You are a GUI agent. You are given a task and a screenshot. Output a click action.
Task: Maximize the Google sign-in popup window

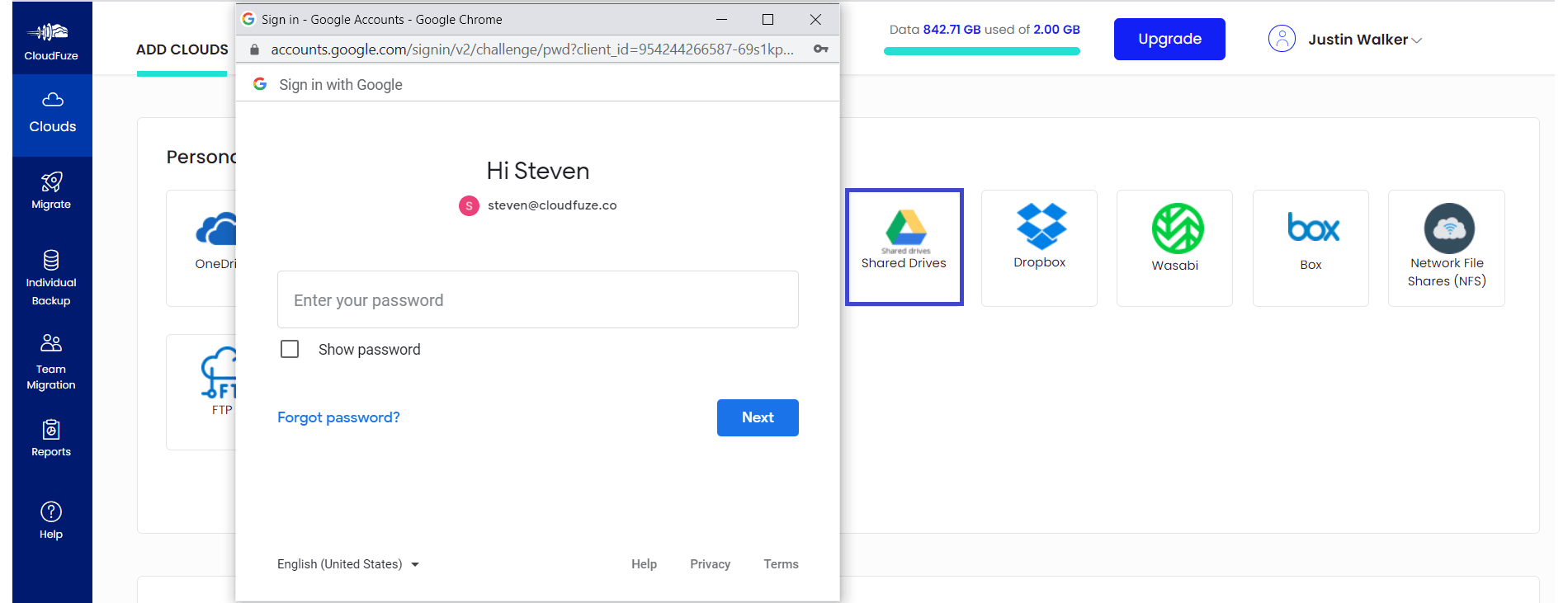pos(767,19)
